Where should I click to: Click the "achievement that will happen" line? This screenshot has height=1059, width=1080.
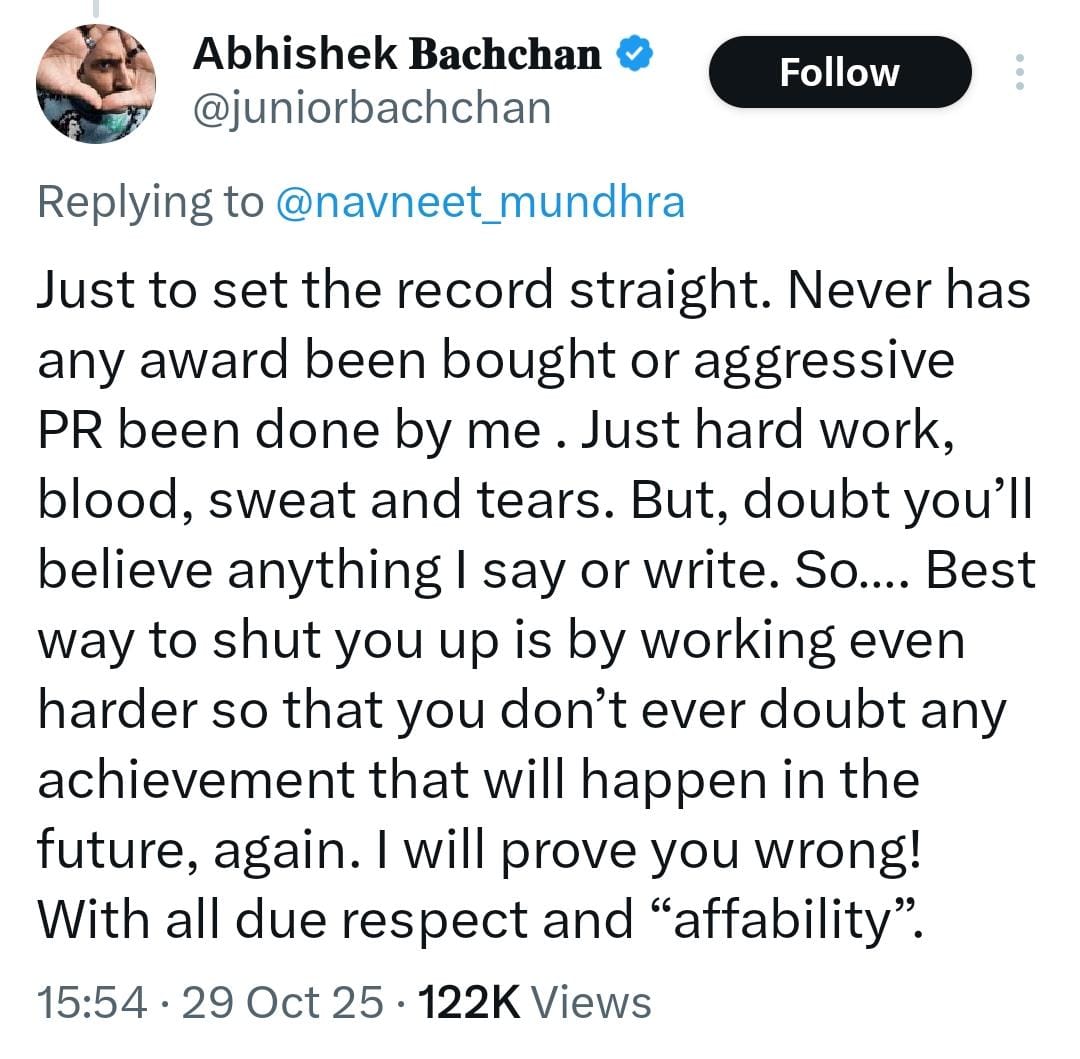(400, 779)
